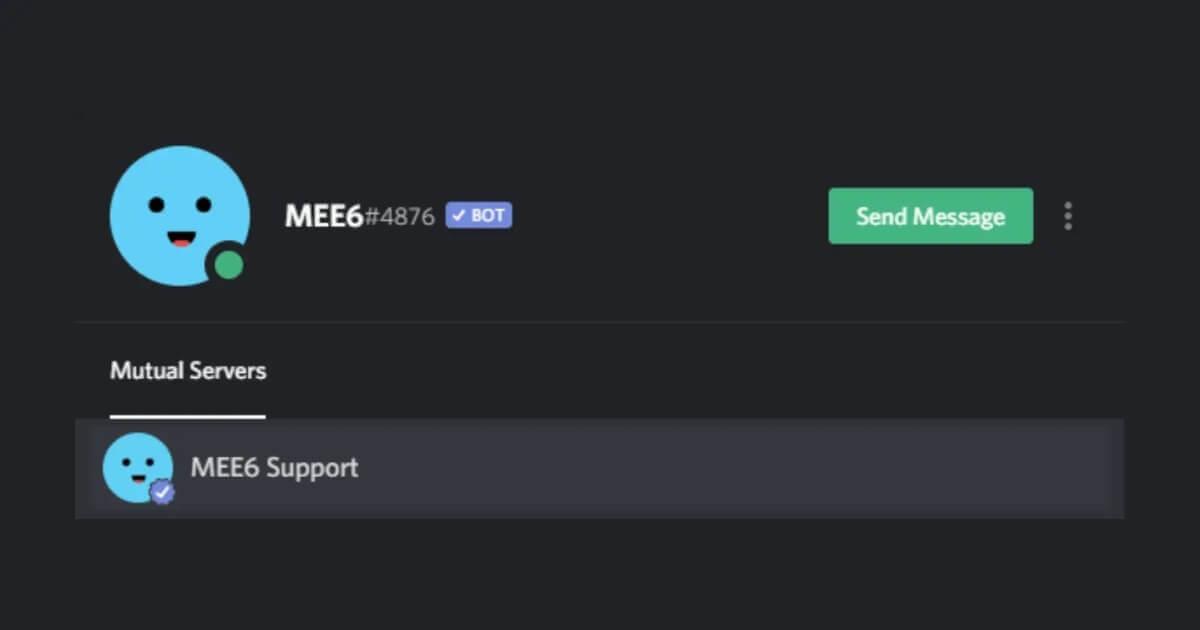Click the MEE6 username text
Image resolution: width=1200 pixels, height=630 pixels.
[324, 216]
